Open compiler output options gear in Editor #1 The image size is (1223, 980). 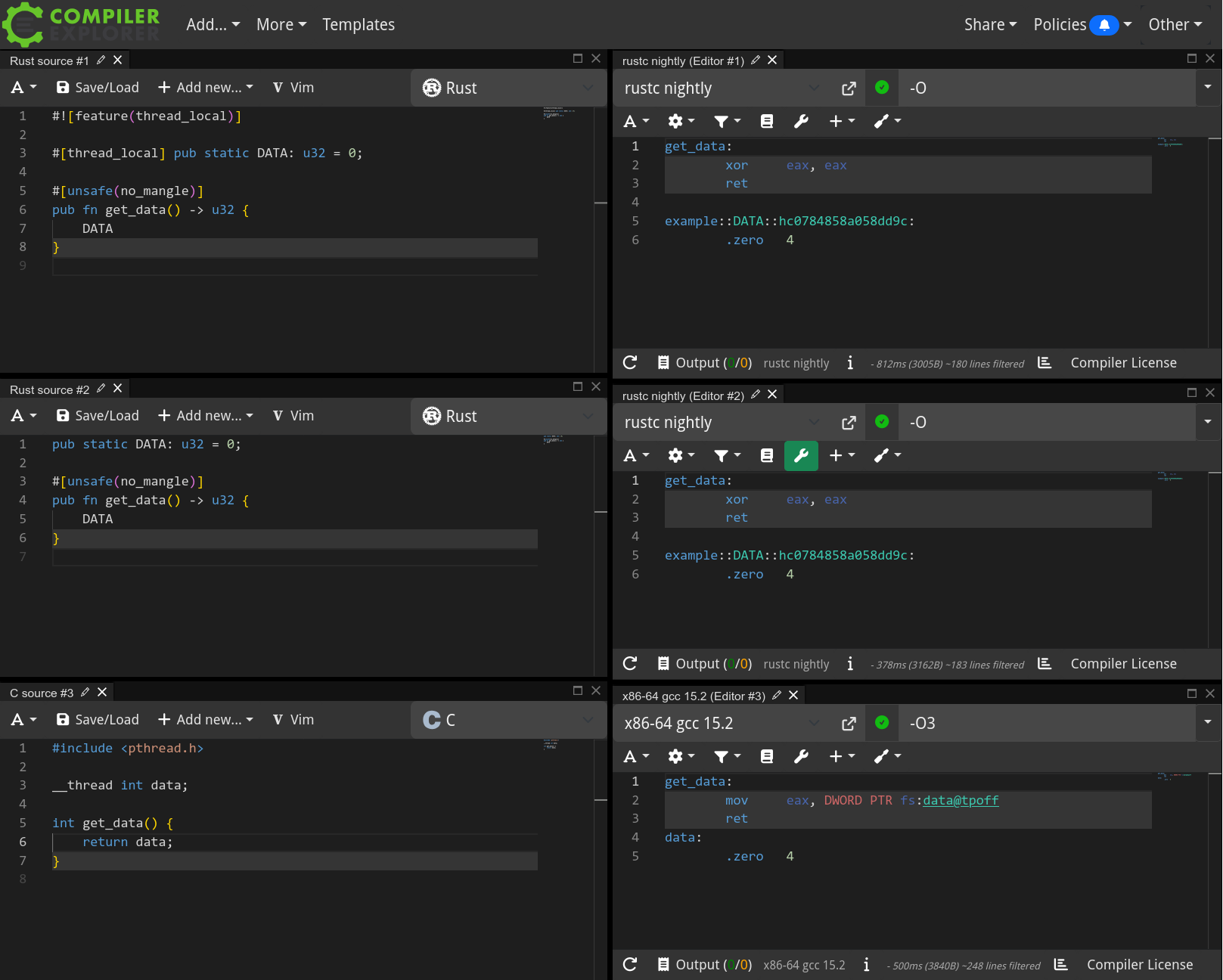coord(681,121)
